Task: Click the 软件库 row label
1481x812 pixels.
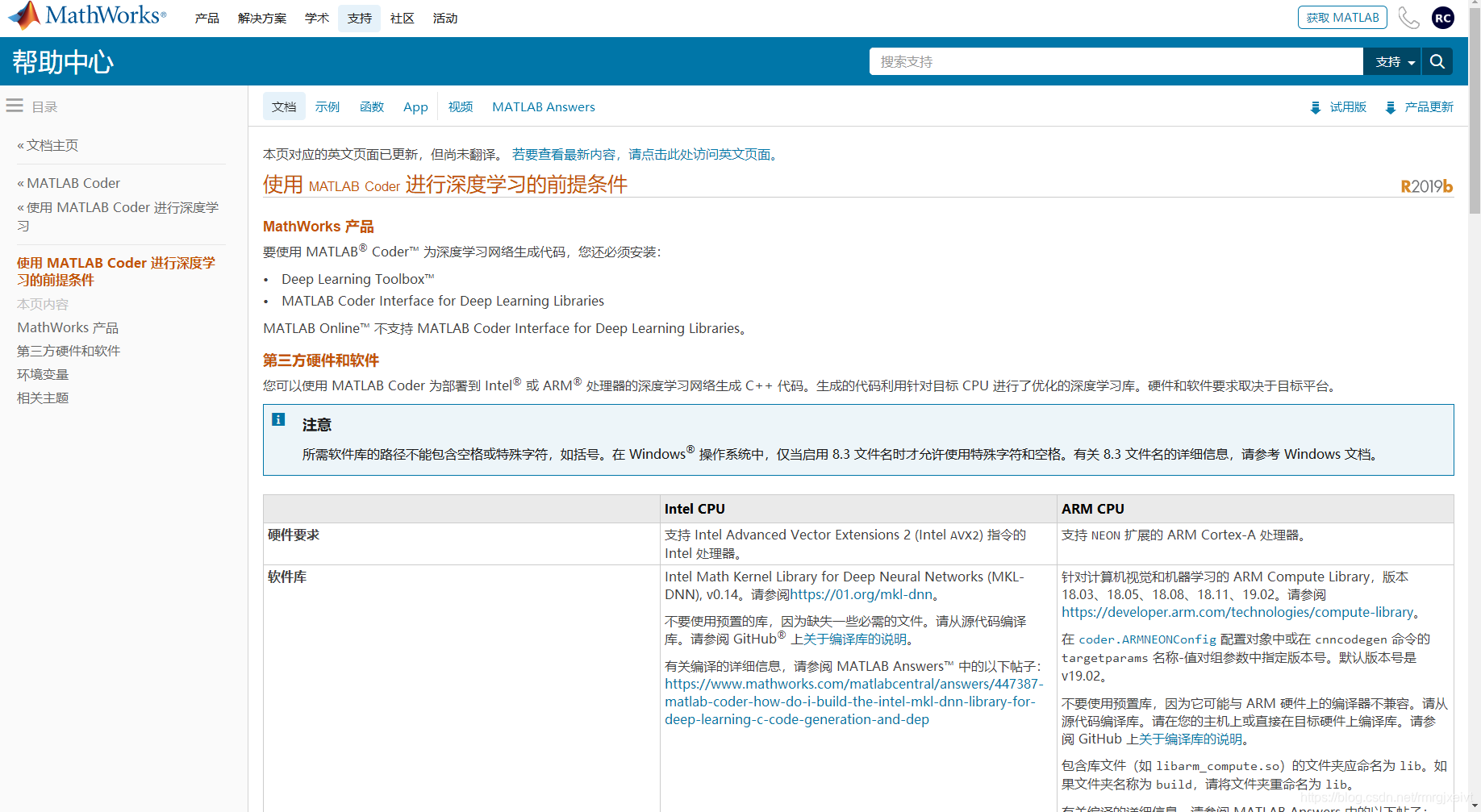Action: click(287, 577)
